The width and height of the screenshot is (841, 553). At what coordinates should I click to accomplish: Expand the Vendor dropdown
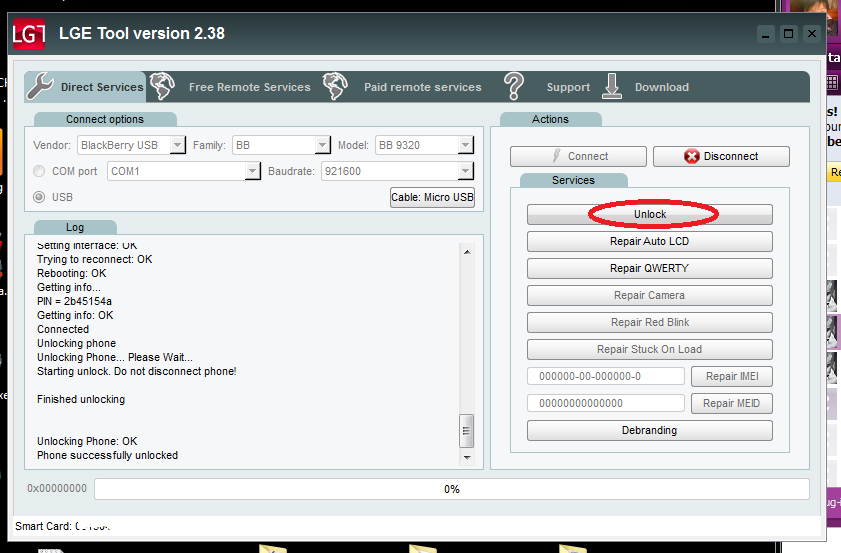pyautogui.click(x=178, y=145)
